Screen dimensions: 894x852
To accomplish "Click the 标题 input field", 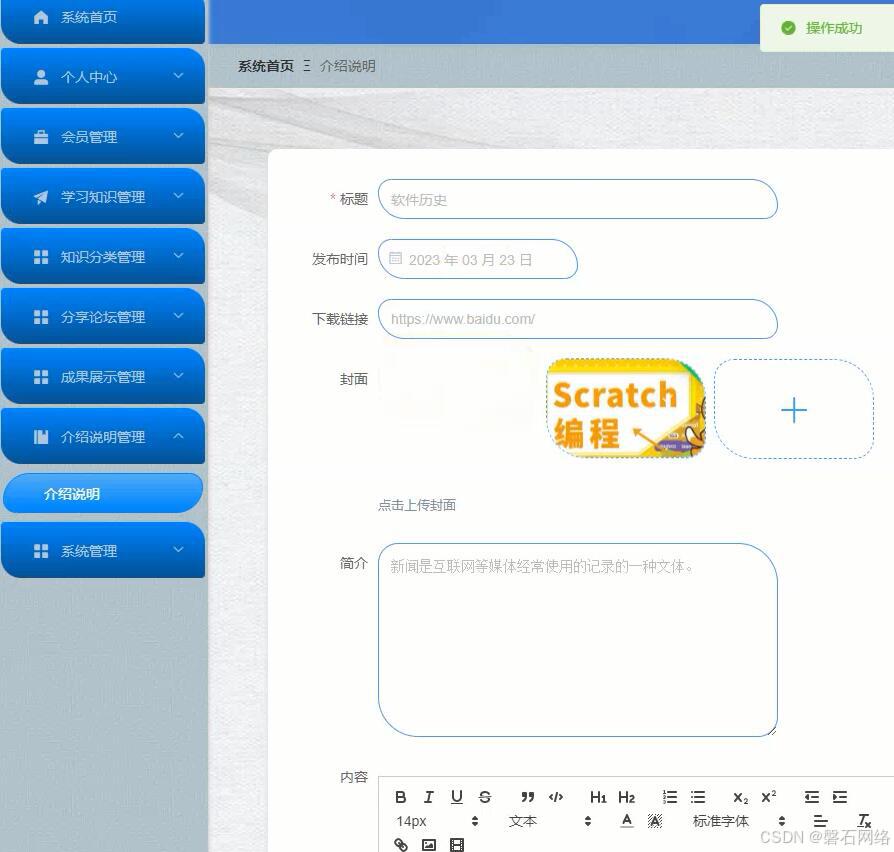I will tap(578, 199).
